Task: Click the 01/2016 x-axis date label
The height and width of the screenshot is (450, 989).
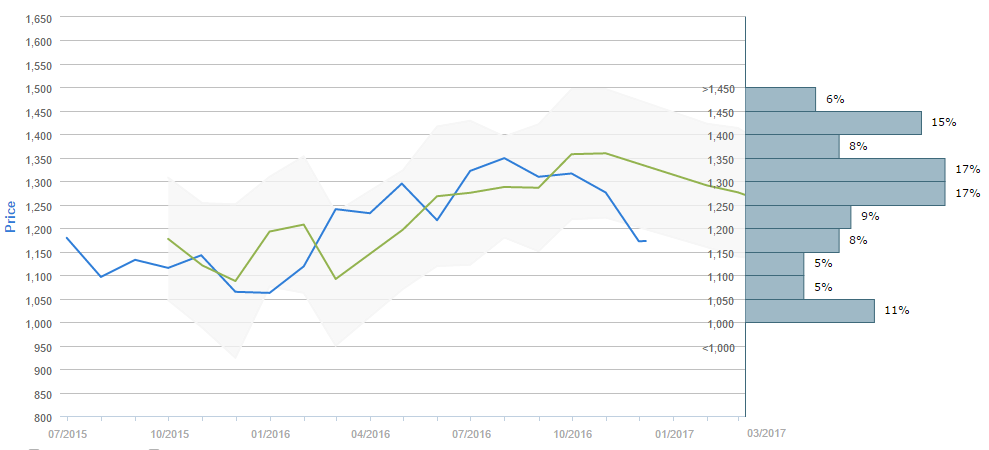Action: pos(269,434)
